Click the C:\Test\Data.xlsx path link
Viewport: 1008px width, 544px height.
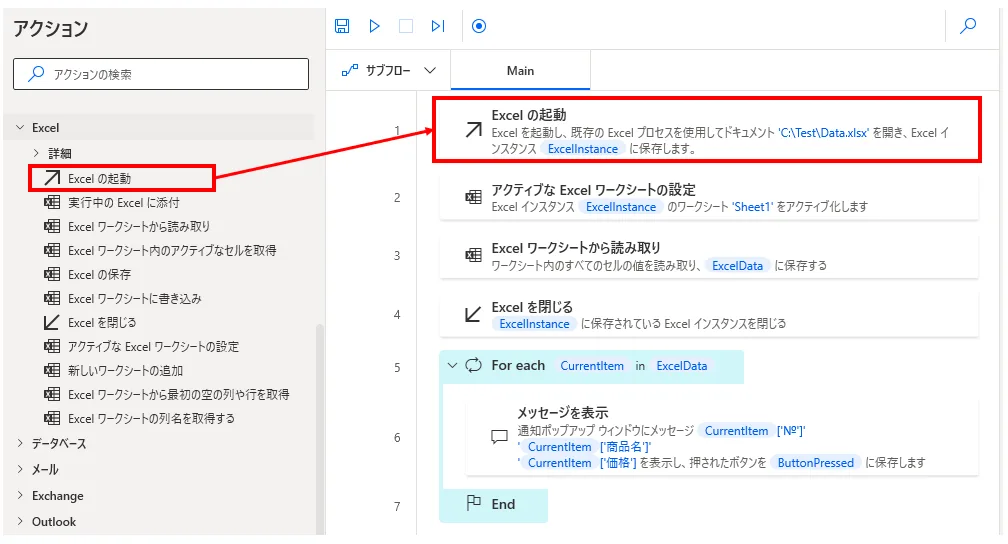click(825, 132)
